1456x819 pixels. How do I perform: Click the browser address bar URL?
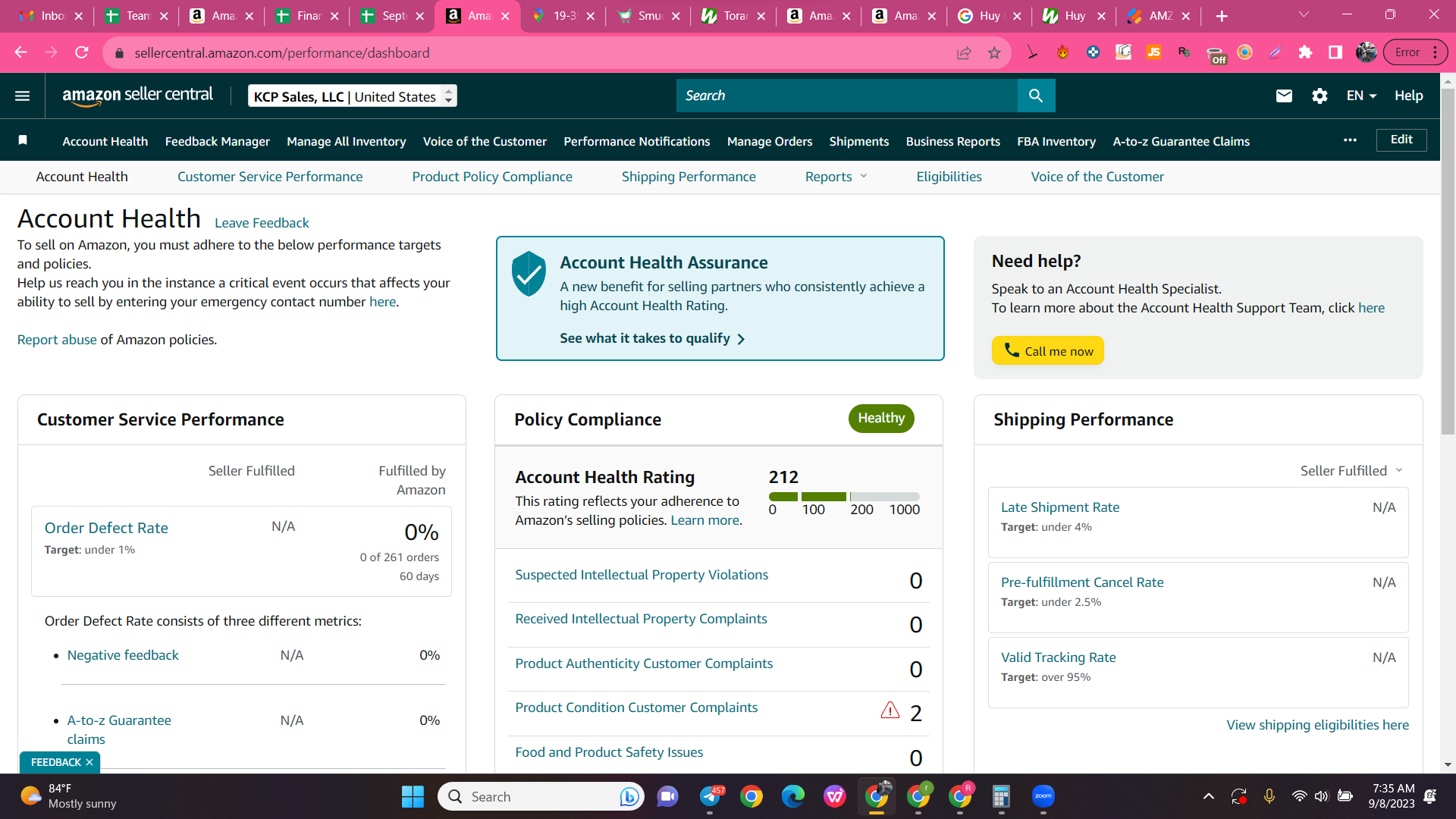282,53
